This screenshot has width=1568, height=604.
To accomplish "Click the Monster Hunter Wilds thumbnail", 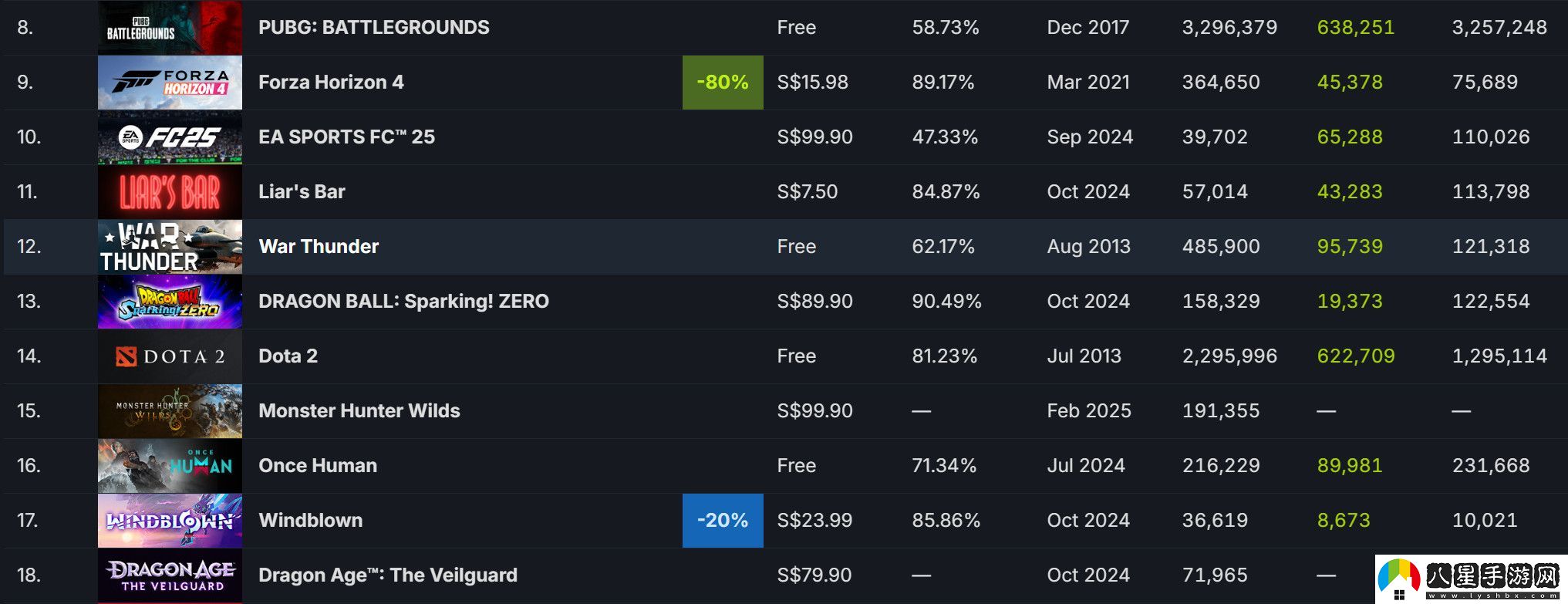I will 170,411.
